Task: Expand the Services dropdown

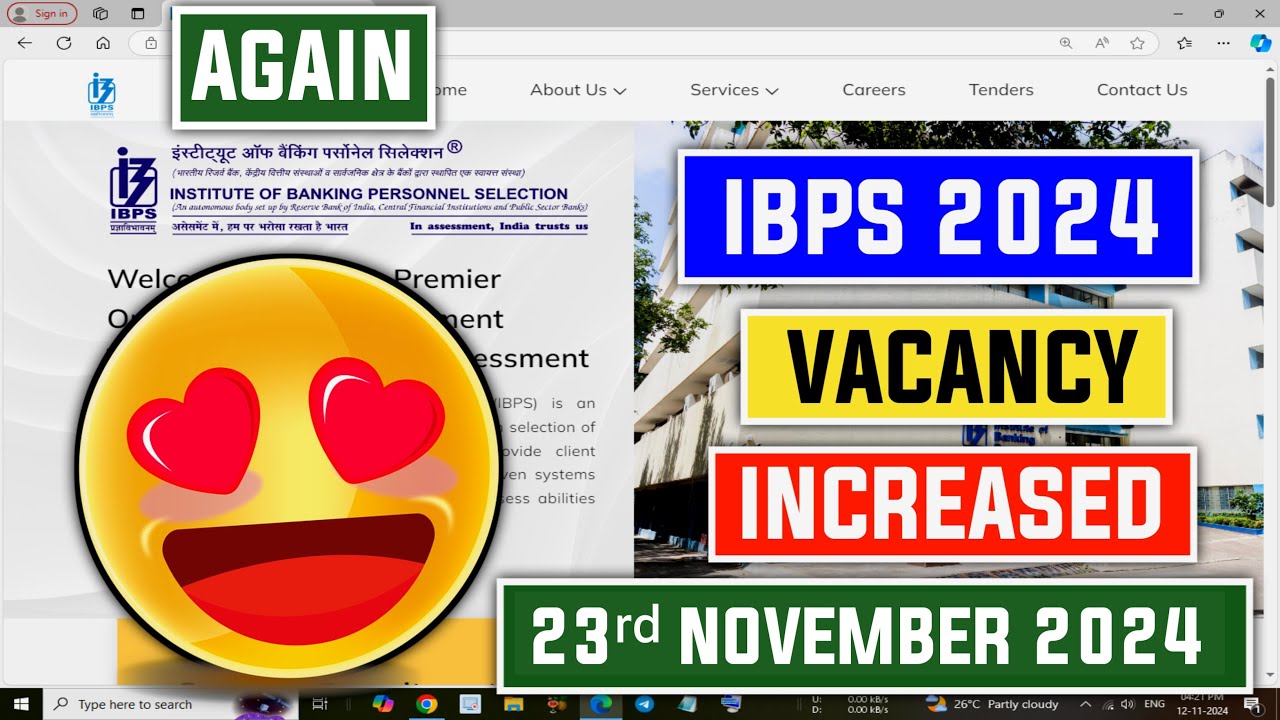Action: pyautogui.click(x=734, y=90)
